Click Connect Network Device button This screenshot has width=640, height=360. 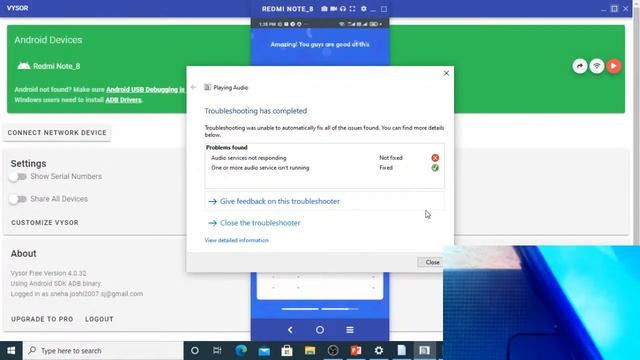click(x=57, y=133)
